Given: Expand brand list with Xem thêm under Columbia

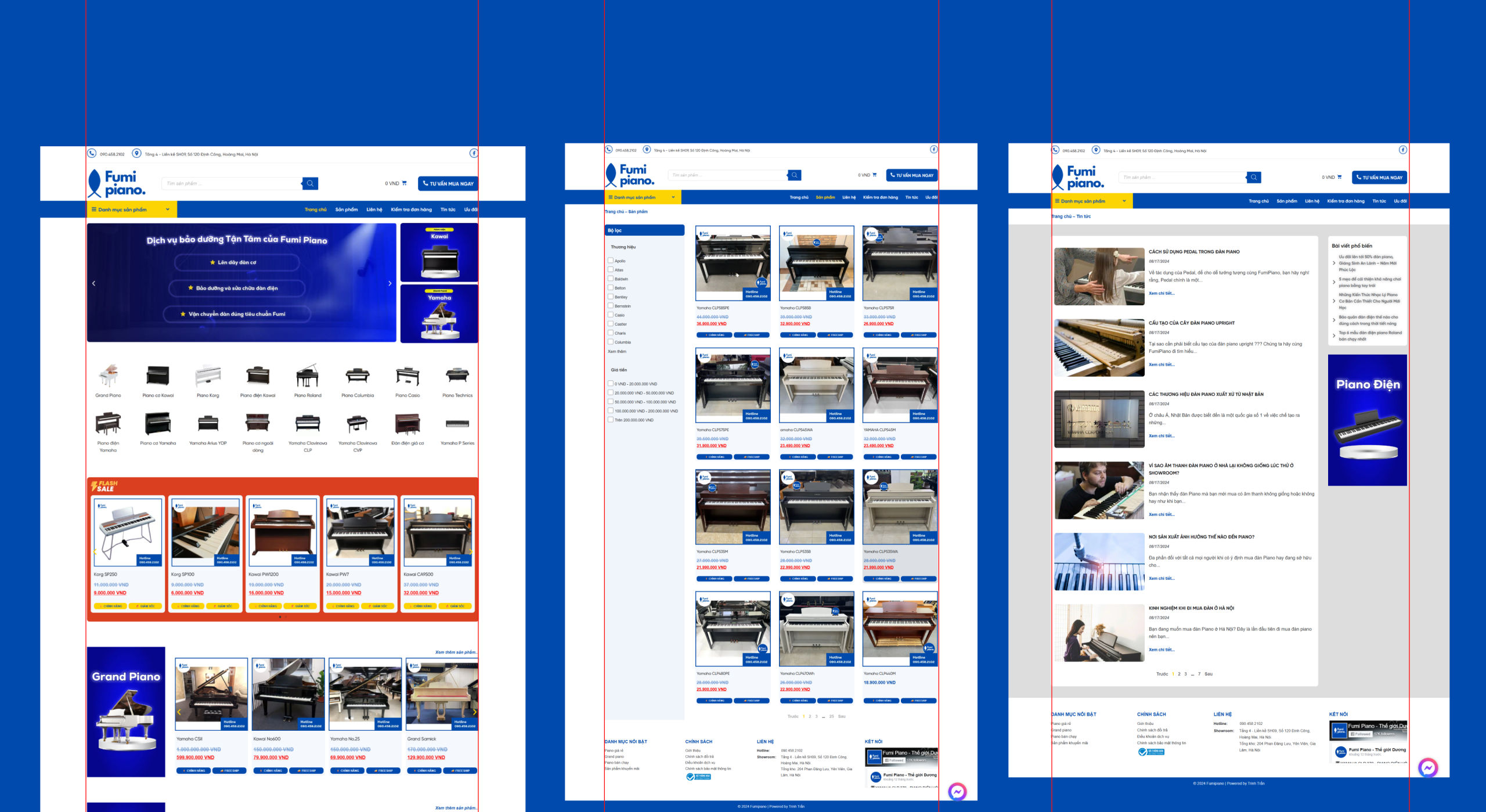Looking at the screenshot, I should 616,351.
